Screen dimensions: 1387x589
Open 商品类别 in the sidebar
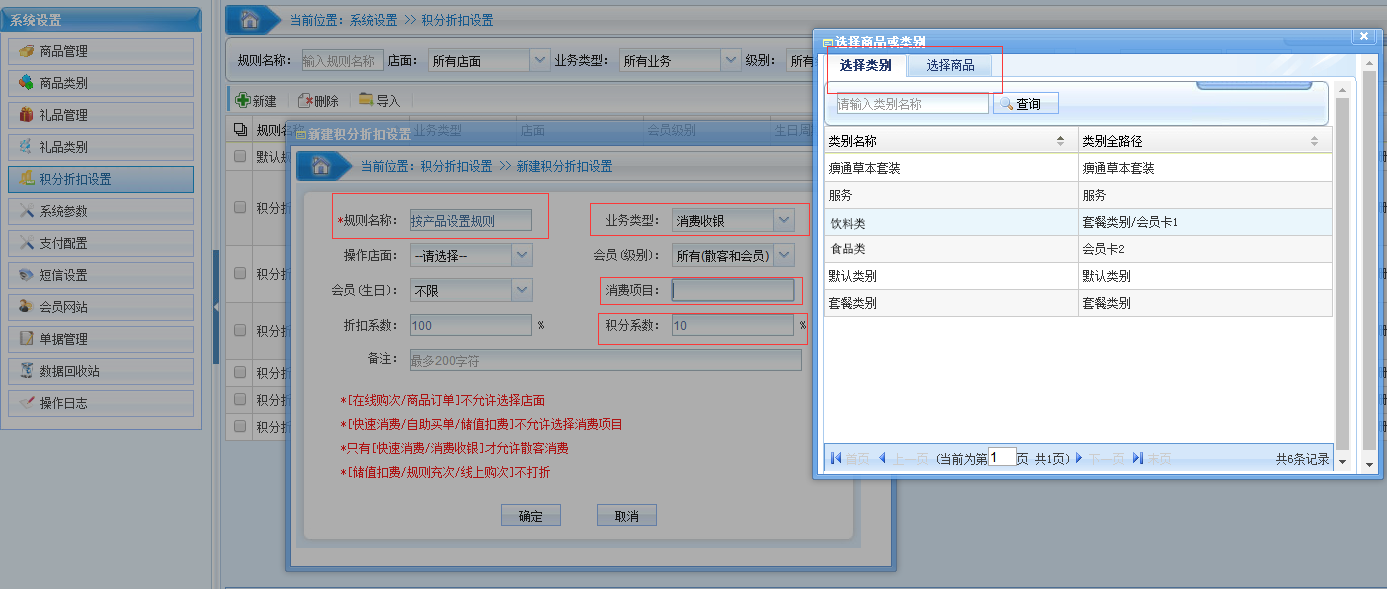(x=101, y=83)
